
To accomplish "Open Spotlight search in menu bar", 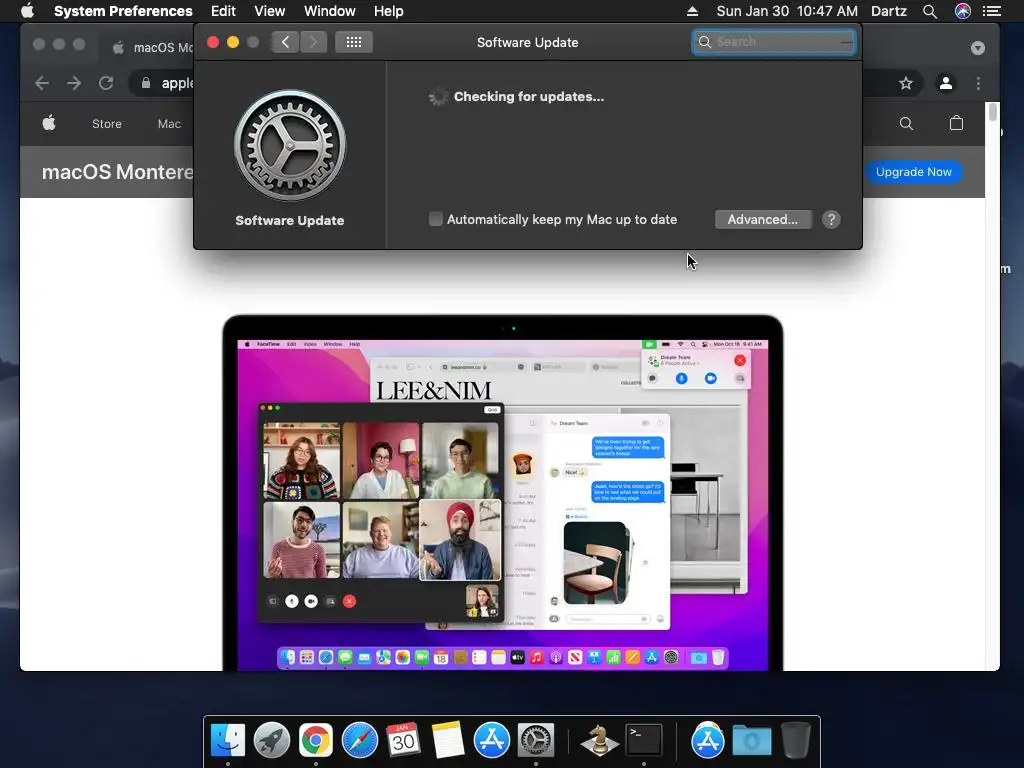I will coord(930,11).
